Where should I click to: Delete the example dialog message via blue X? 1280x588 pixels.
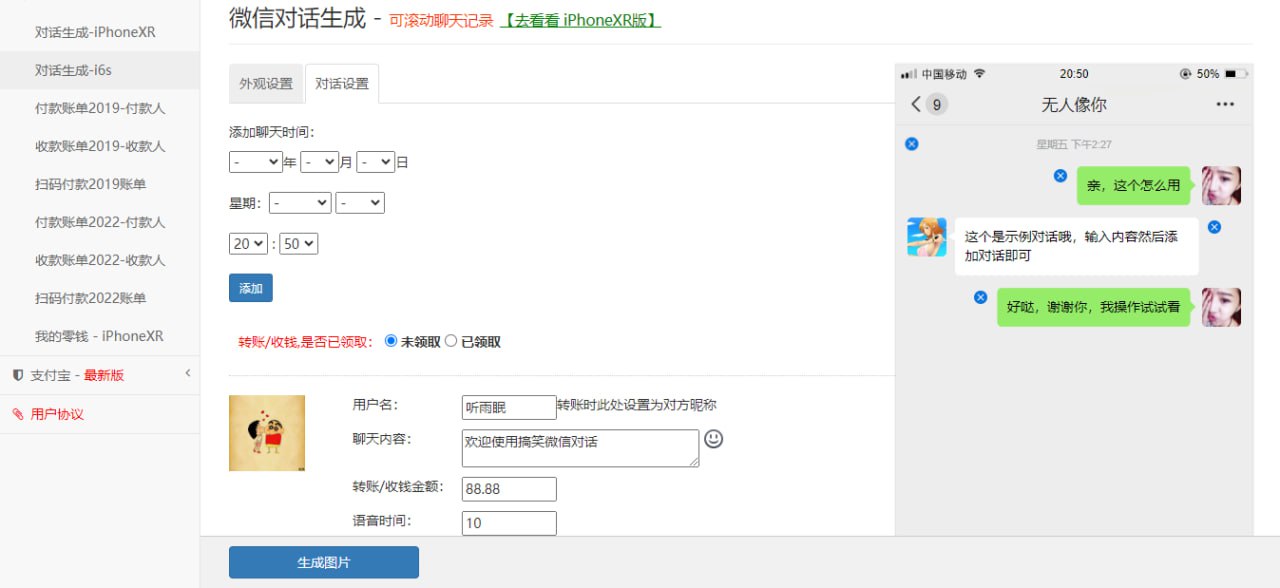(x=1214, y=227)
